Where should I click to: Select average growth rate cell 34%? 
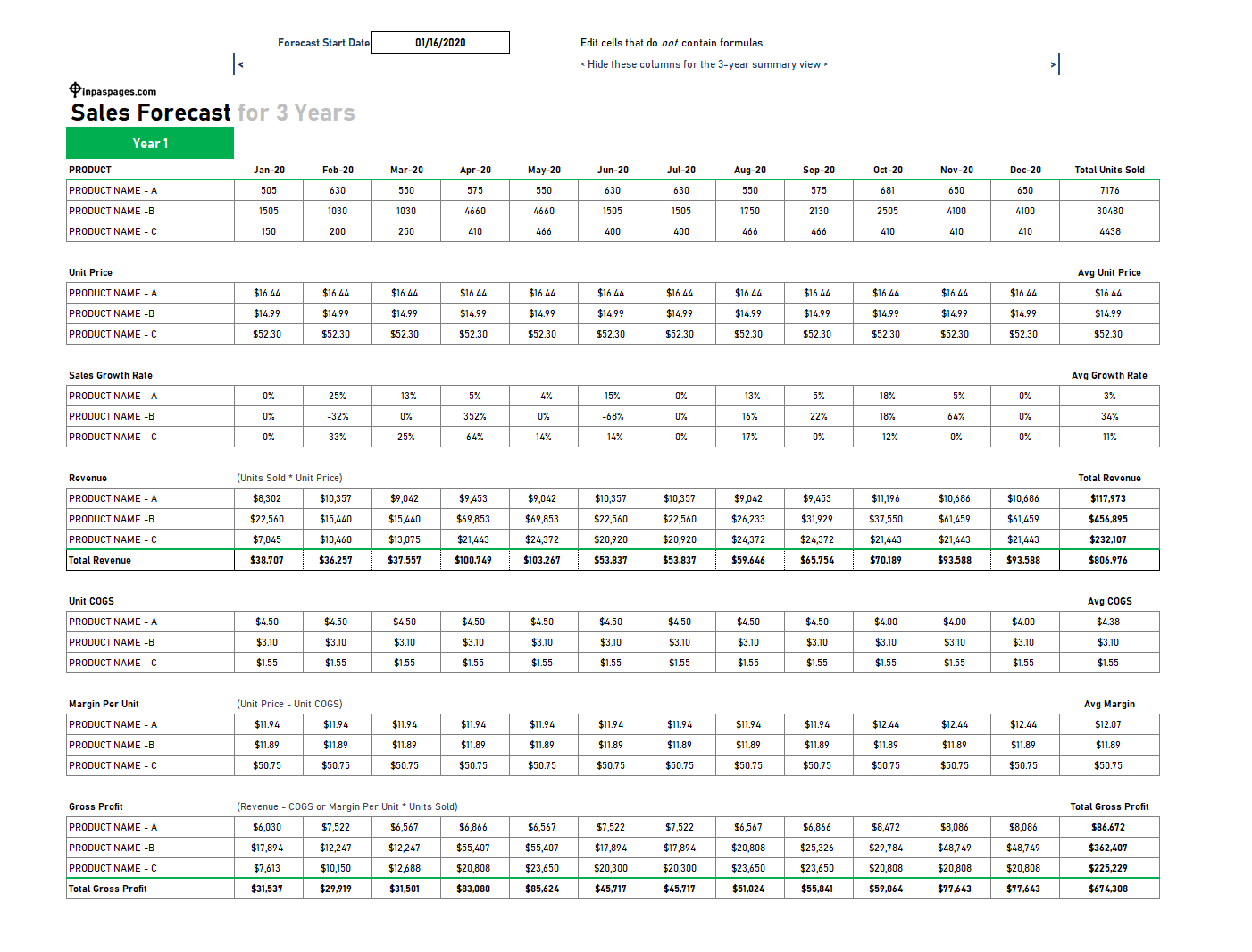point(1109,416)
